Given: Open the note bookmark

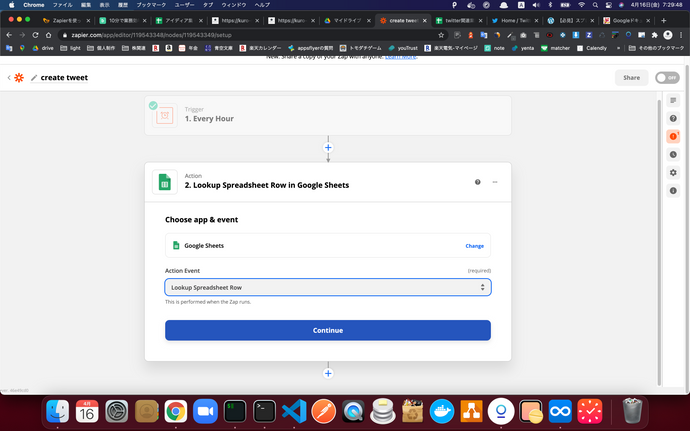Looking at the screenshot, I should (494, 48).
